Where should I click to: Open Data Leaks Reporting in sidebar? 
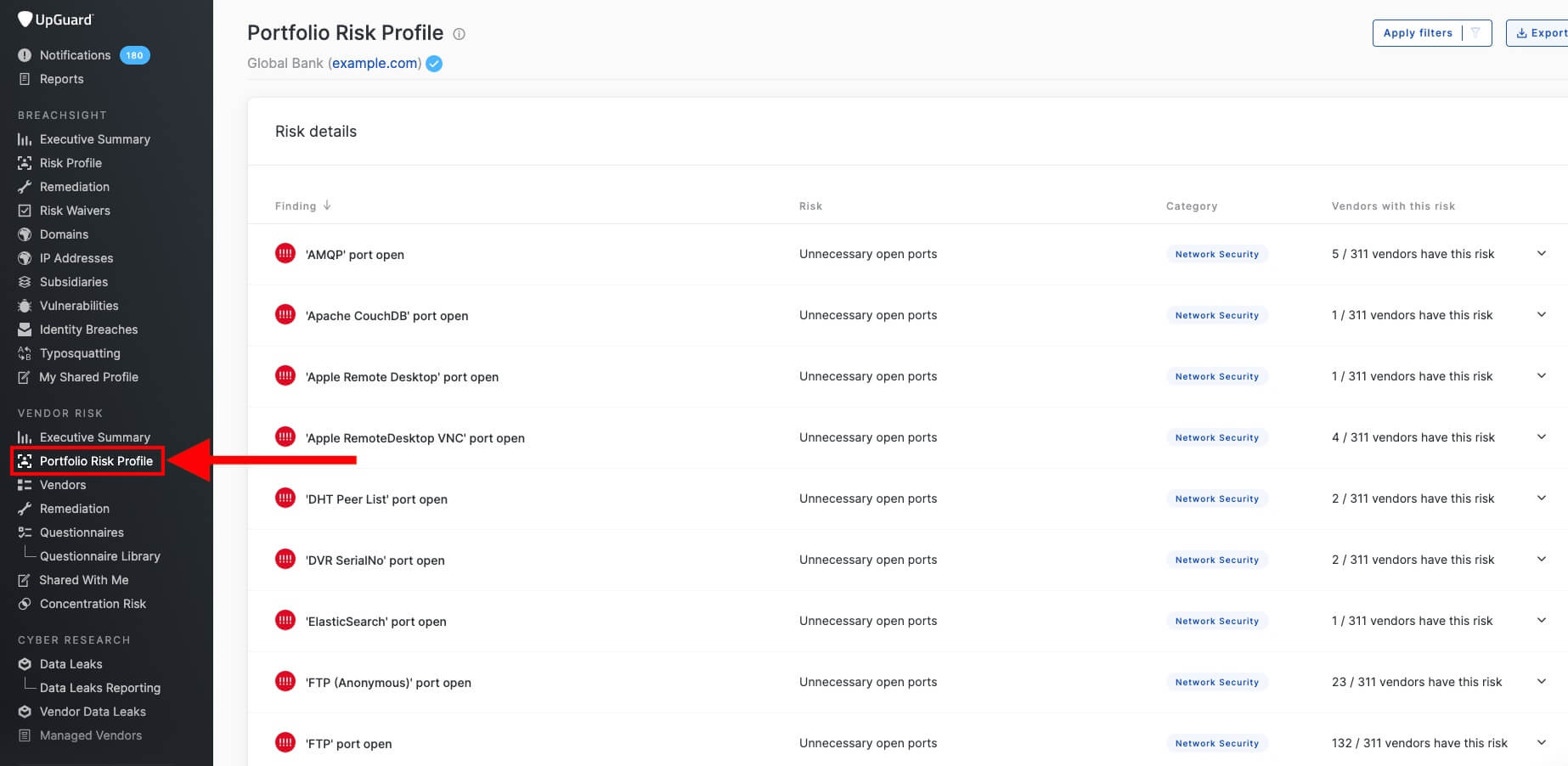(x=100, y=688)
